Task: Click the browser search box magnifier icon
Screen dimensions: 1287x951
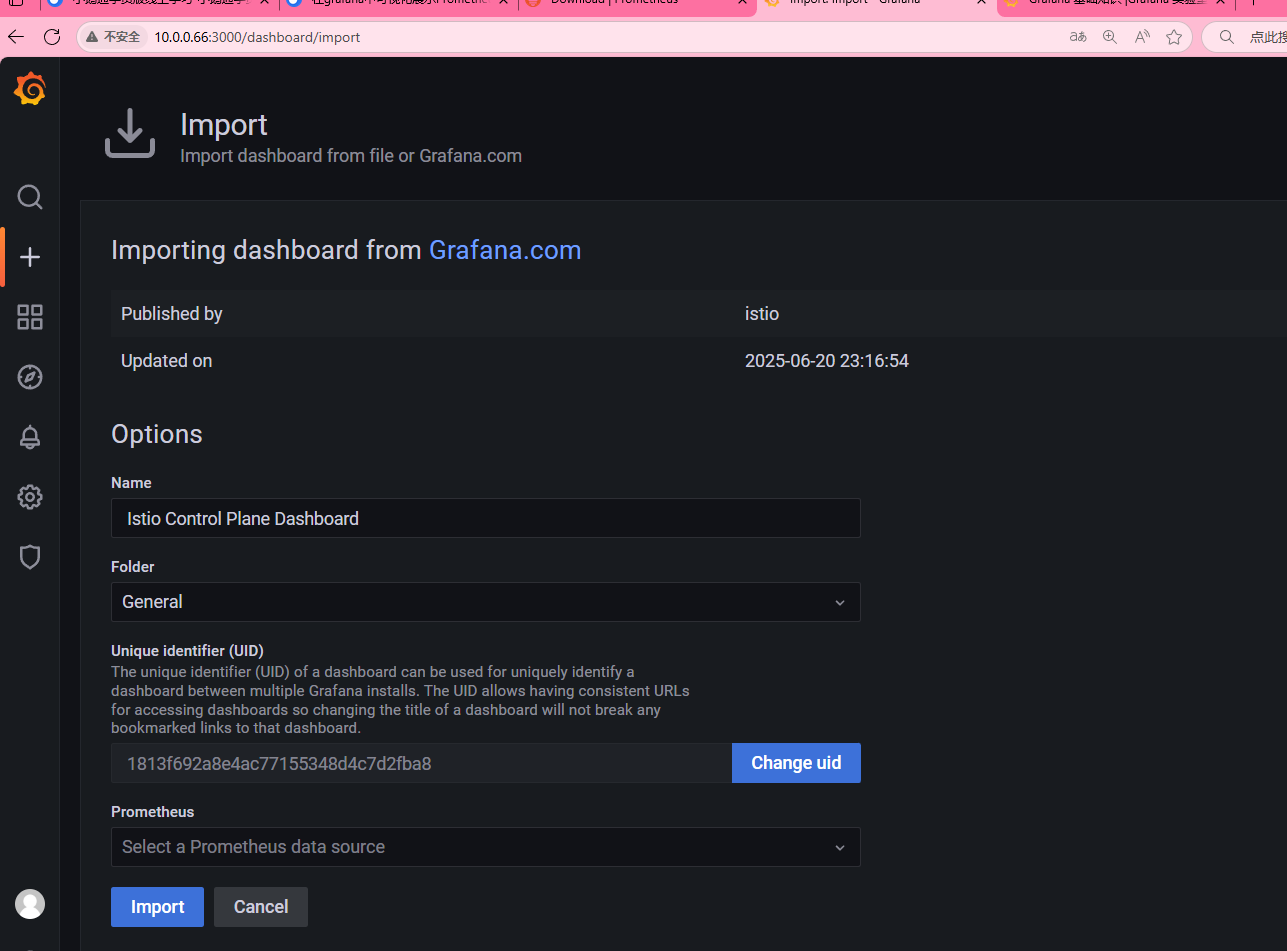Action: click(x=1226, y=37)
